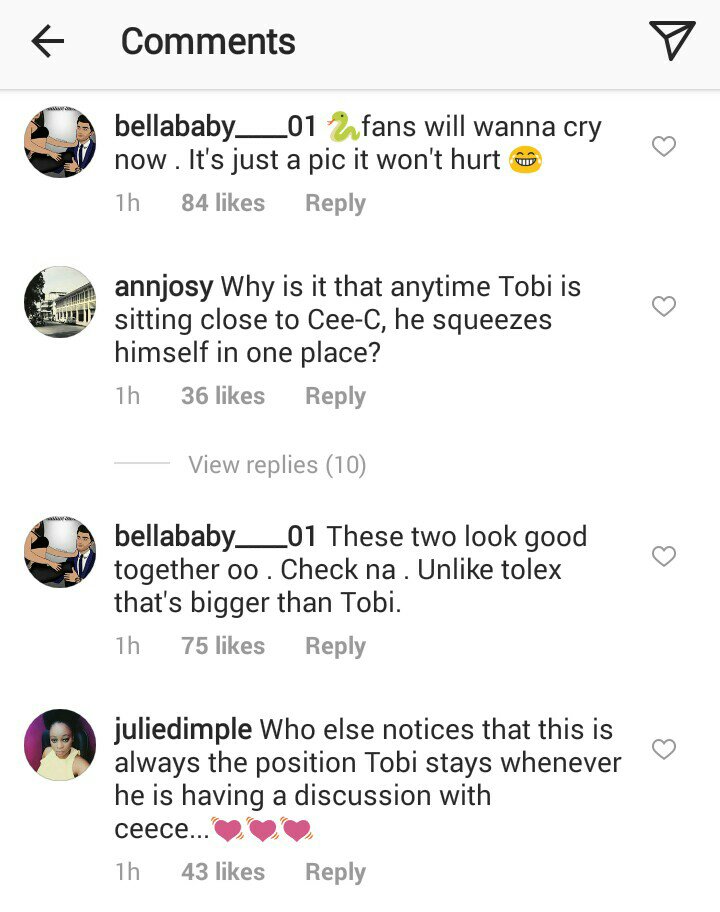Show the 43 likes on juliedimple's comment
This screenshot has width=720, height=912.
coord(223,872)
